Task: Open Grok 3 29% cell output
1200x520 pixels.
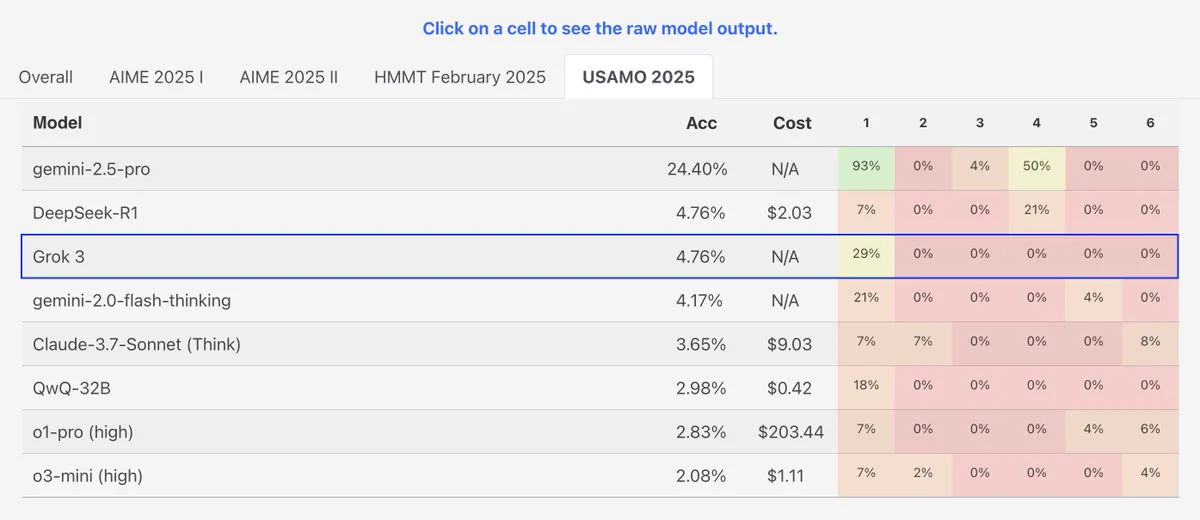Action: pyautogui.click(x=866, y=256)
